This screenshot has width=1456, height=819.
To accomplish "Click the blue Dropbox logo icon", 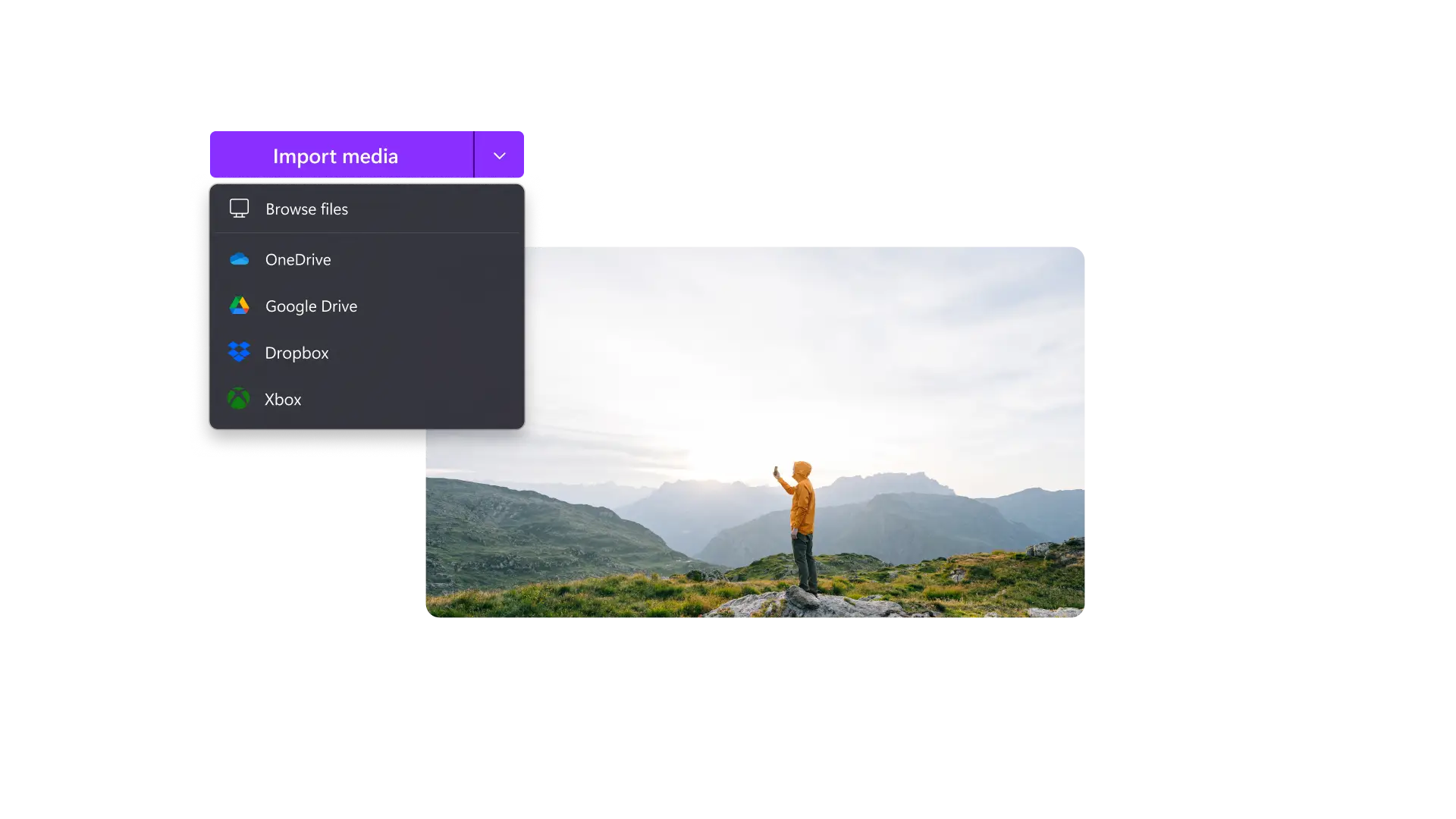I will coord(239,352).
